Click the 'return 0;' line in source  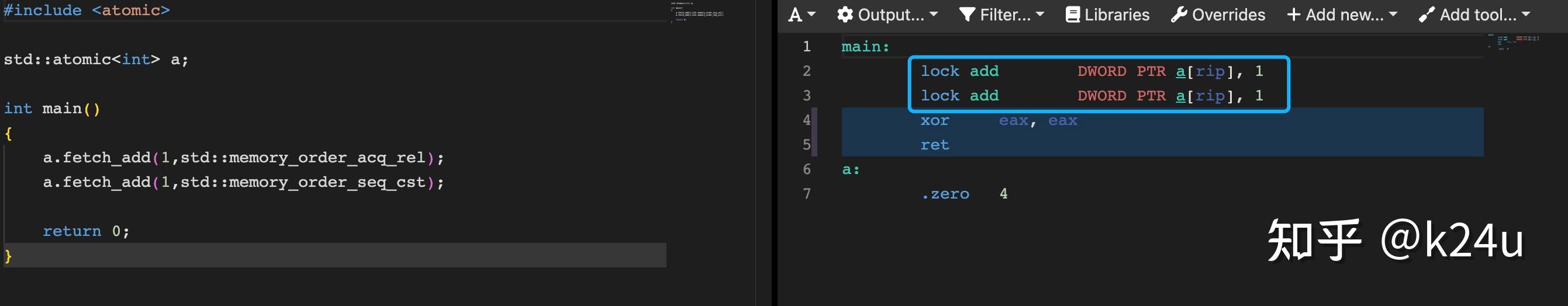pyautogui.click(x=85, y=231)
